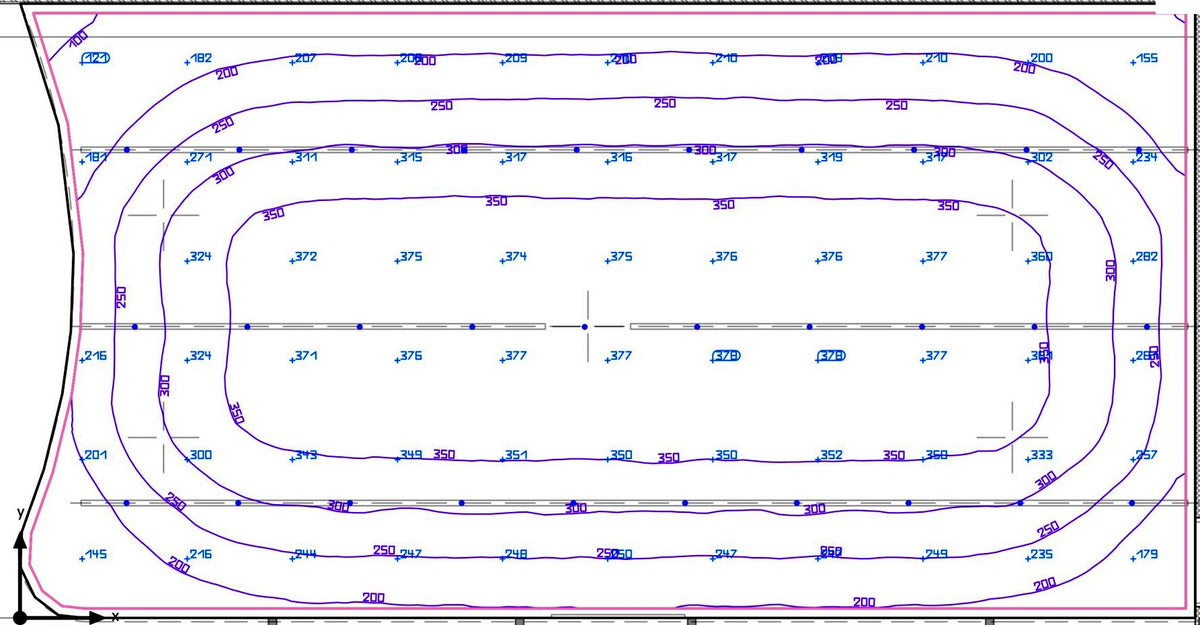Select the point value 244
This screenshot has height=625, width=1200.
[306, 554]
